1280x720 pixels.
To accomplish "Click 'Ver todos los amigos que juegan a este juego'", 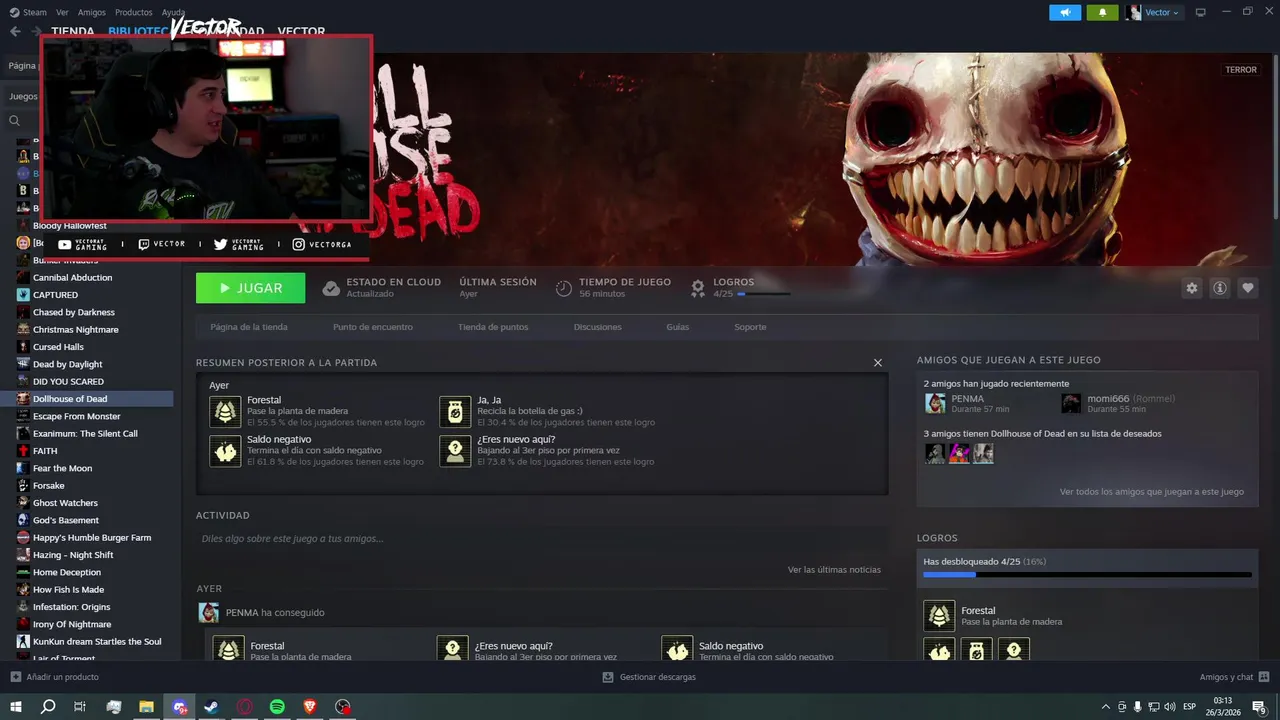I will tap(1152, 492).
